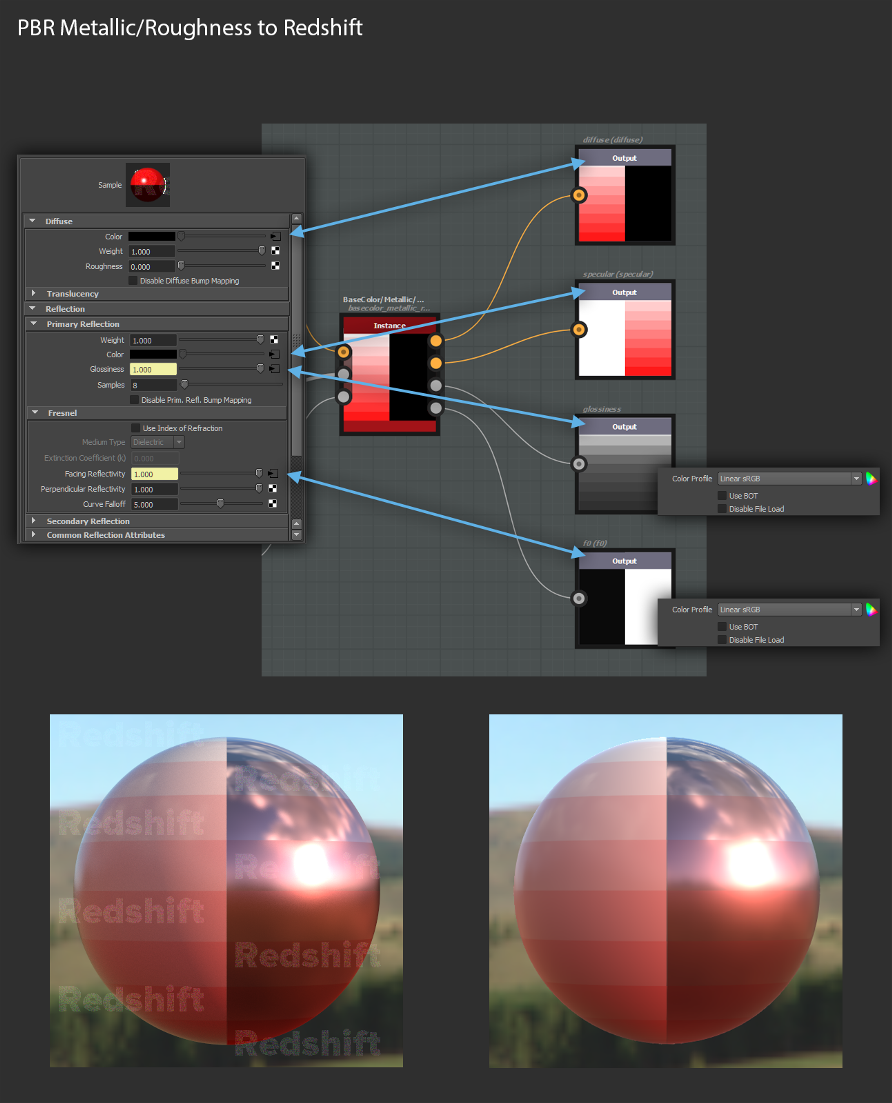Click the orange input port on the diffuse node
892x1103 pixels.
[579, 195]
